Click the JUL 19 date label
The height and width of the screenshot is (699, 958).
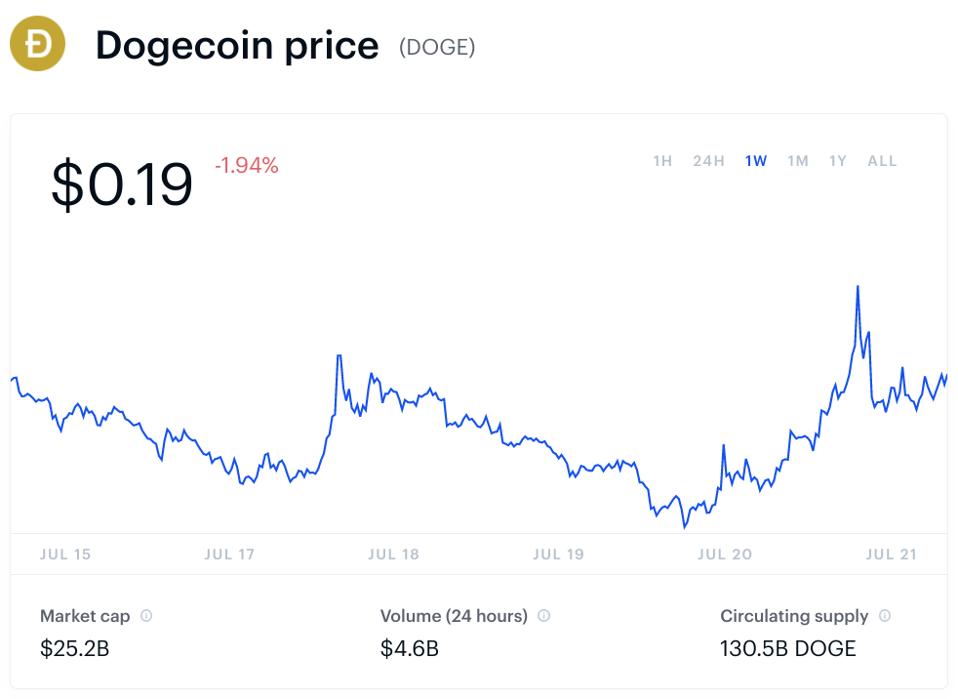tap(558, 554)
